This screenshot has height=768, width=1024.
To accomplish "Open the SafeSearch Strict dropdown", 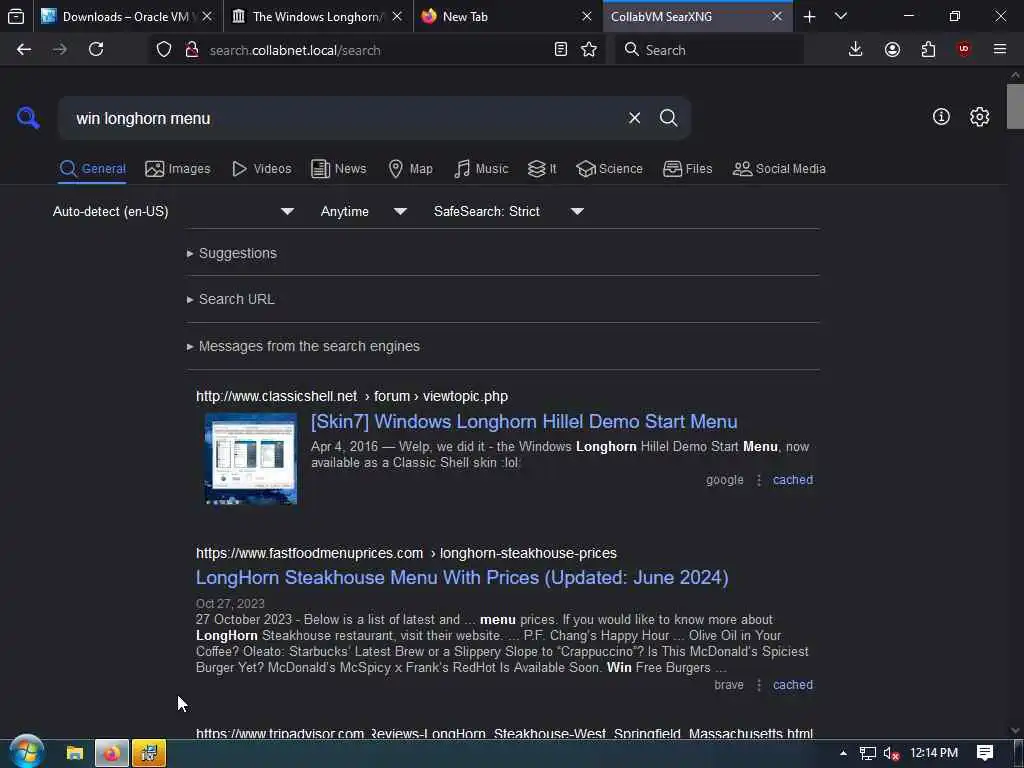I will (508, 212).
